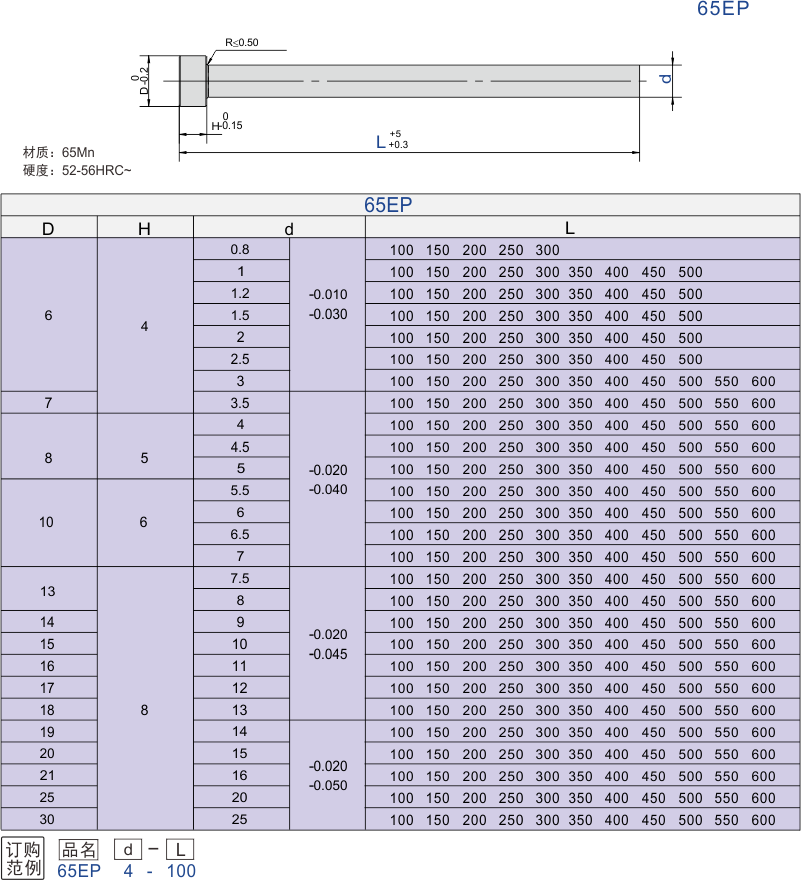Click the d value 3.5 cell

click(x=240, y=403)
